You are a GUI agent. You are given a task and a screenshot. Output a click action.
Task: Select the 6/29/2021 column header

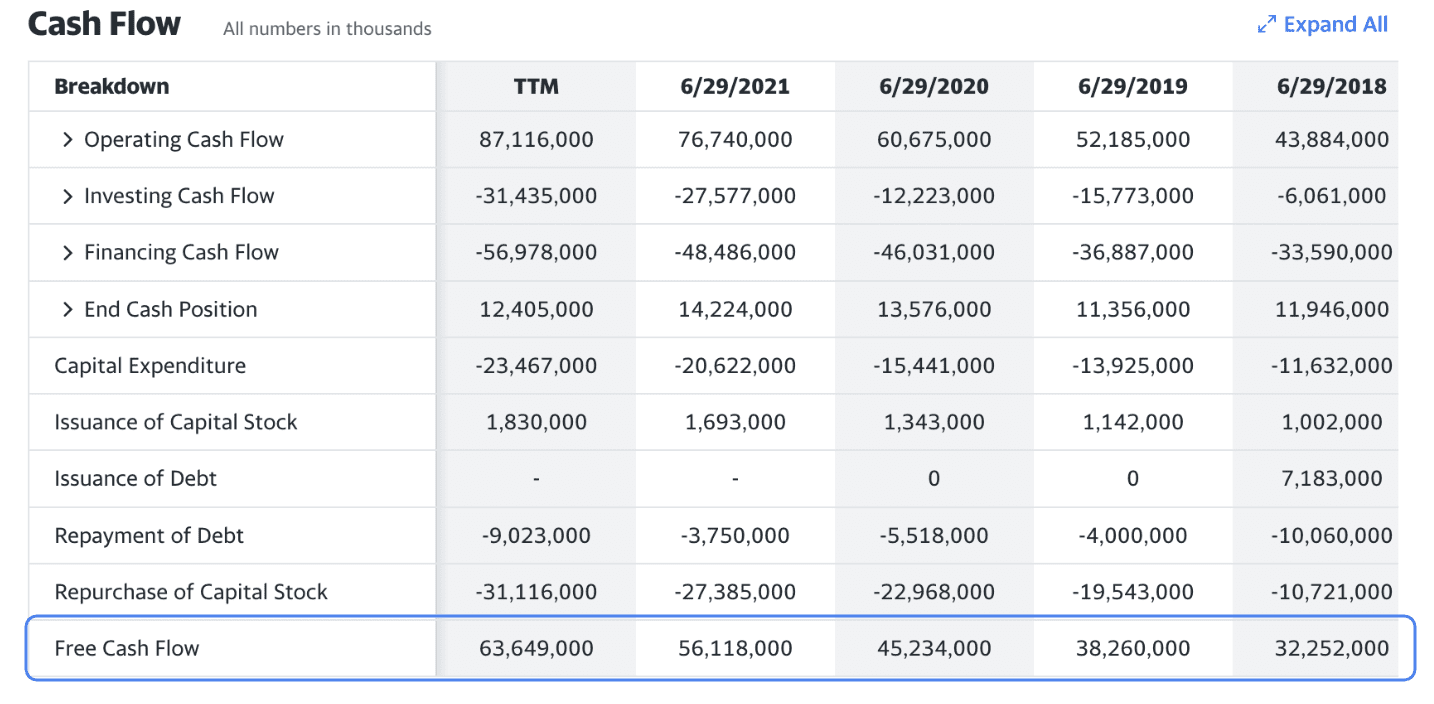click(x=734, y=87)
